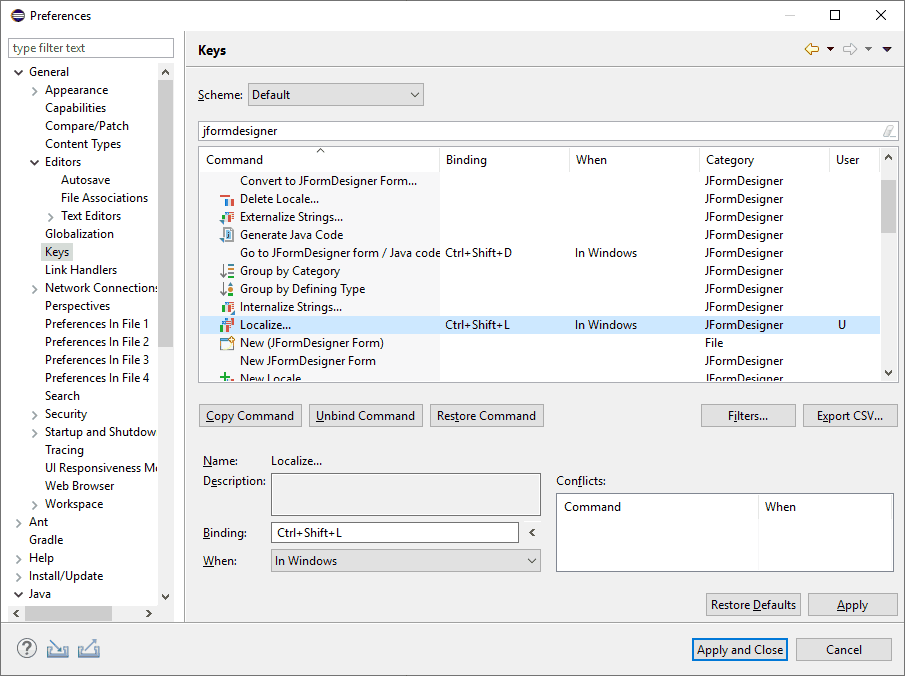Open the binding insert-key arrow button

tap(532, 532)
